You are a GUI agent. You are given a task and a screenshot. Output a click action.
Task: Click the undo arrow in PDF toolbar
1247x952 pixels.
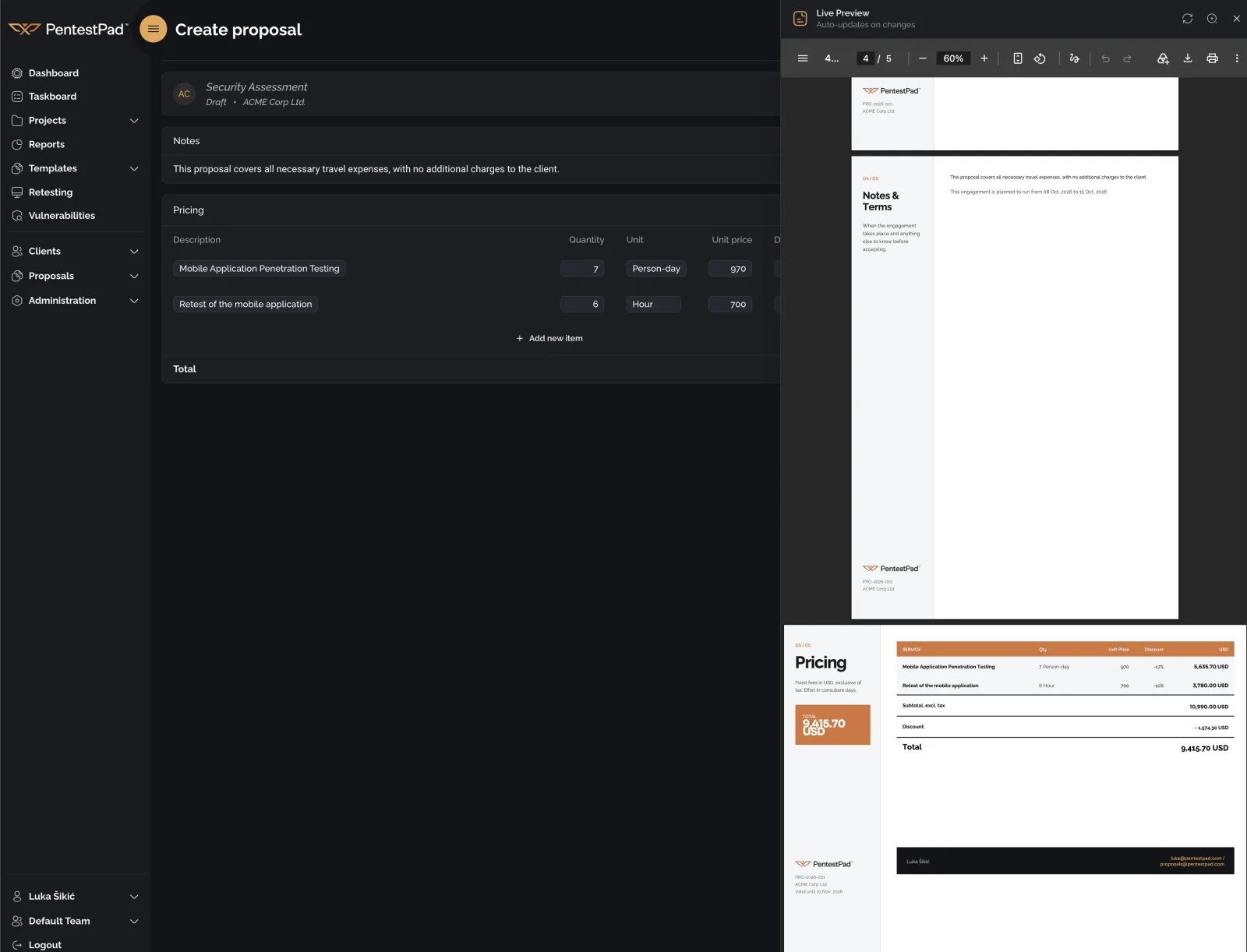tap(1105, 58)
